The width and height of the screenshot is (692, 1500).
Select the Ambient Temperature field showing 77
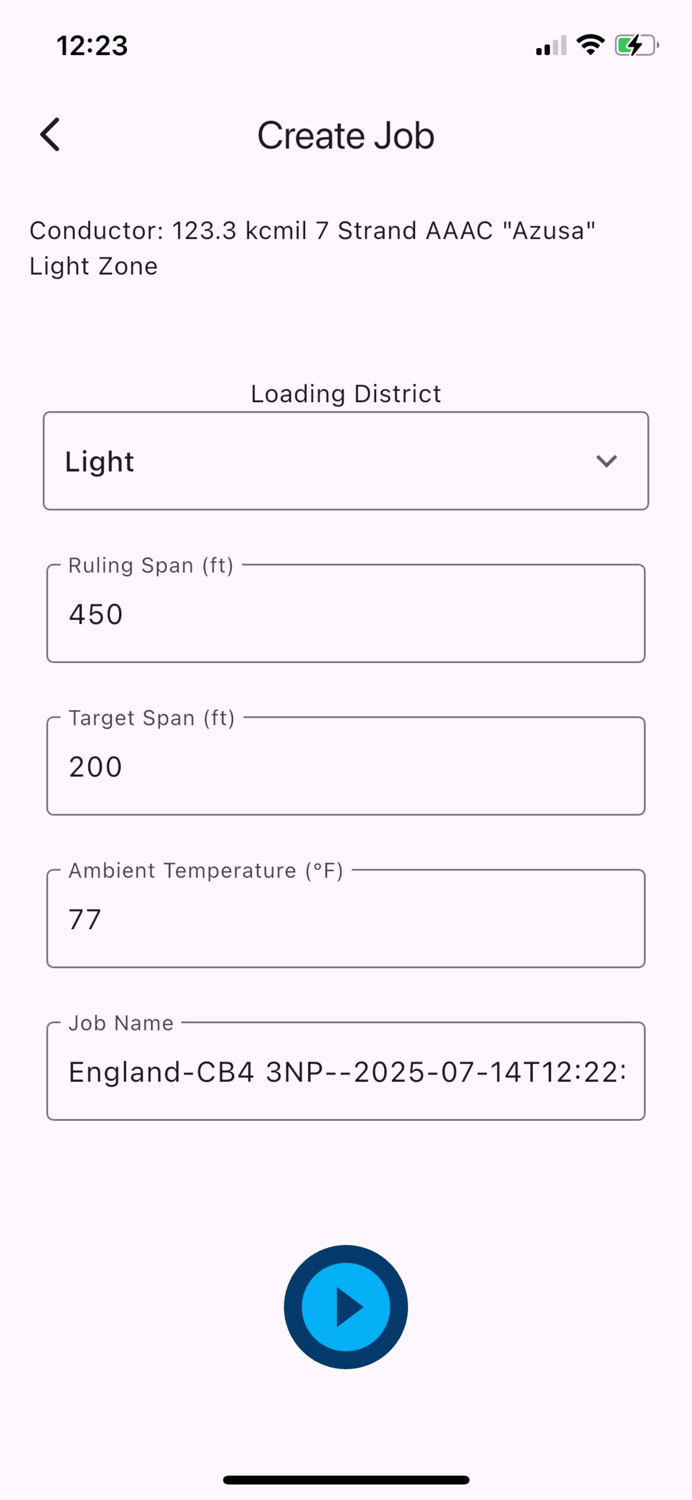pyautogui.click(x=345, y=918)
